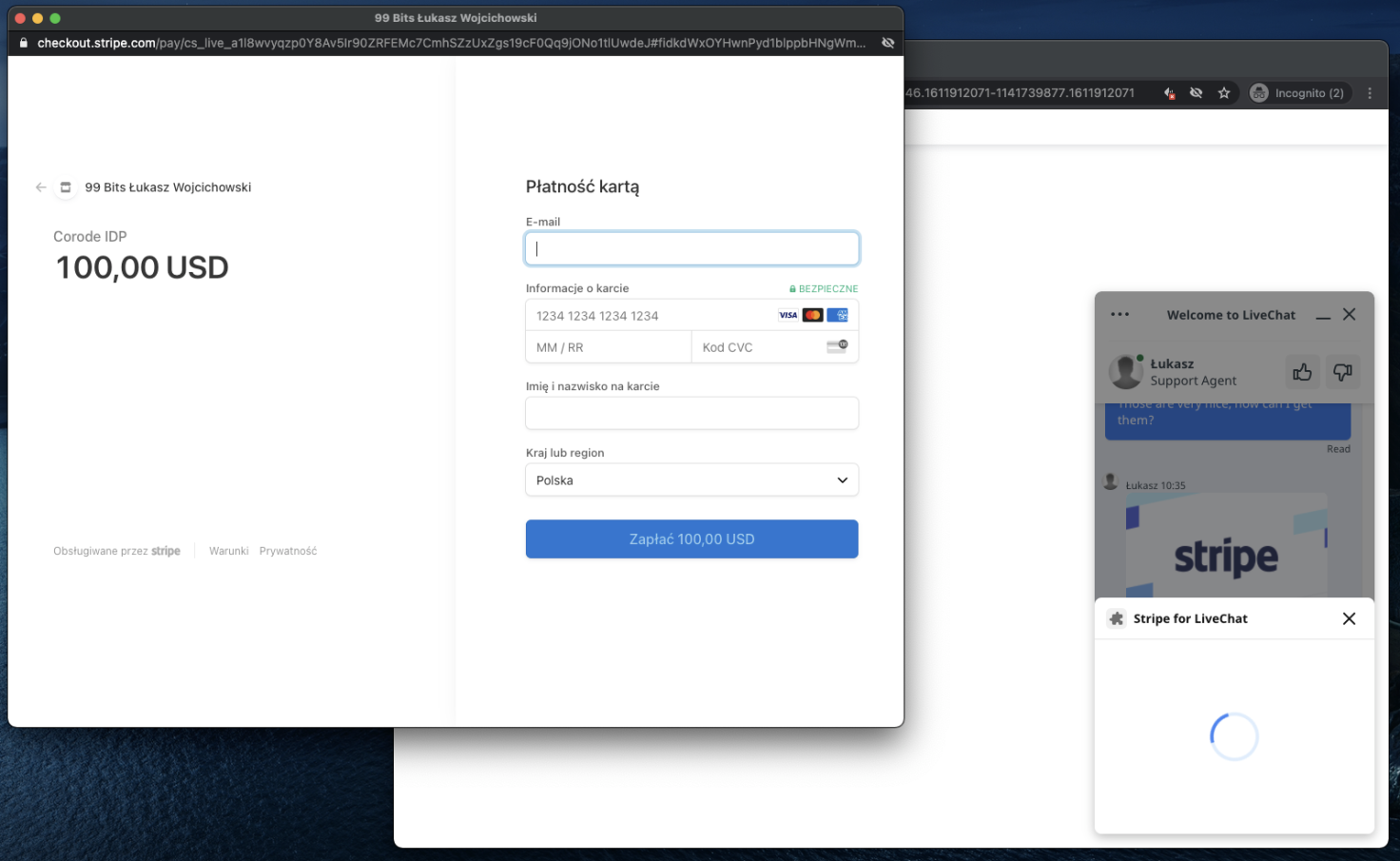Image resolution: width=1400 pixels, height=861 pixels.
Task: Click the loading spinner in Stripe panel
Action: (x=1235, y=736)
